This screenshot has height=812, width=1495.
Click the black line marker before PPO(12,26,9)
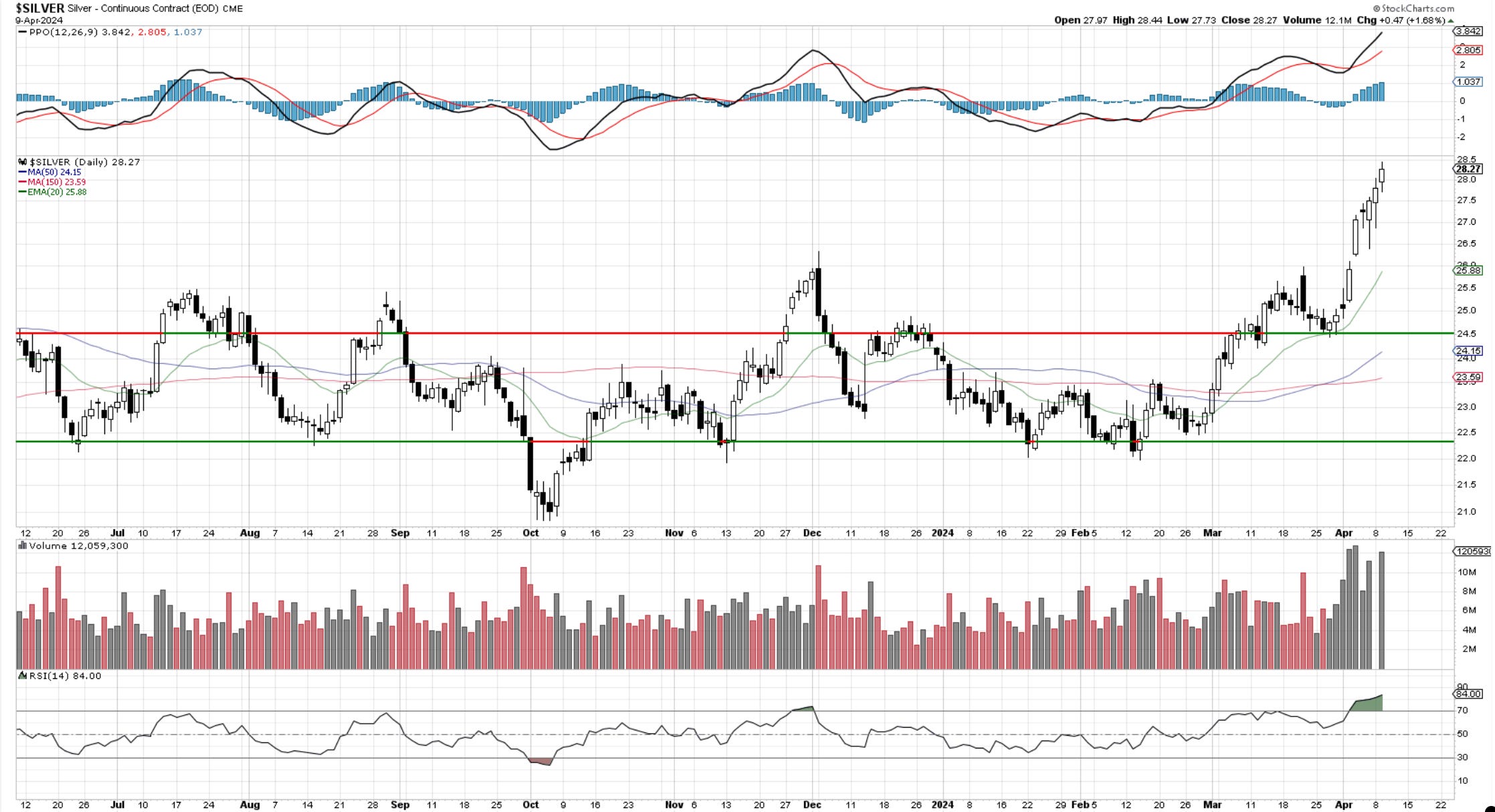22,32
